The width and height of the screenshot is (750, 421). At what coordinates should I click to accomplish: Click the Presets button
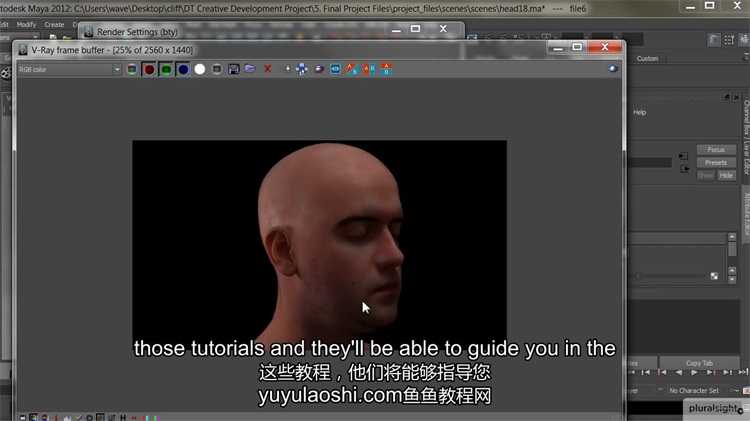(x=716, y=163)
